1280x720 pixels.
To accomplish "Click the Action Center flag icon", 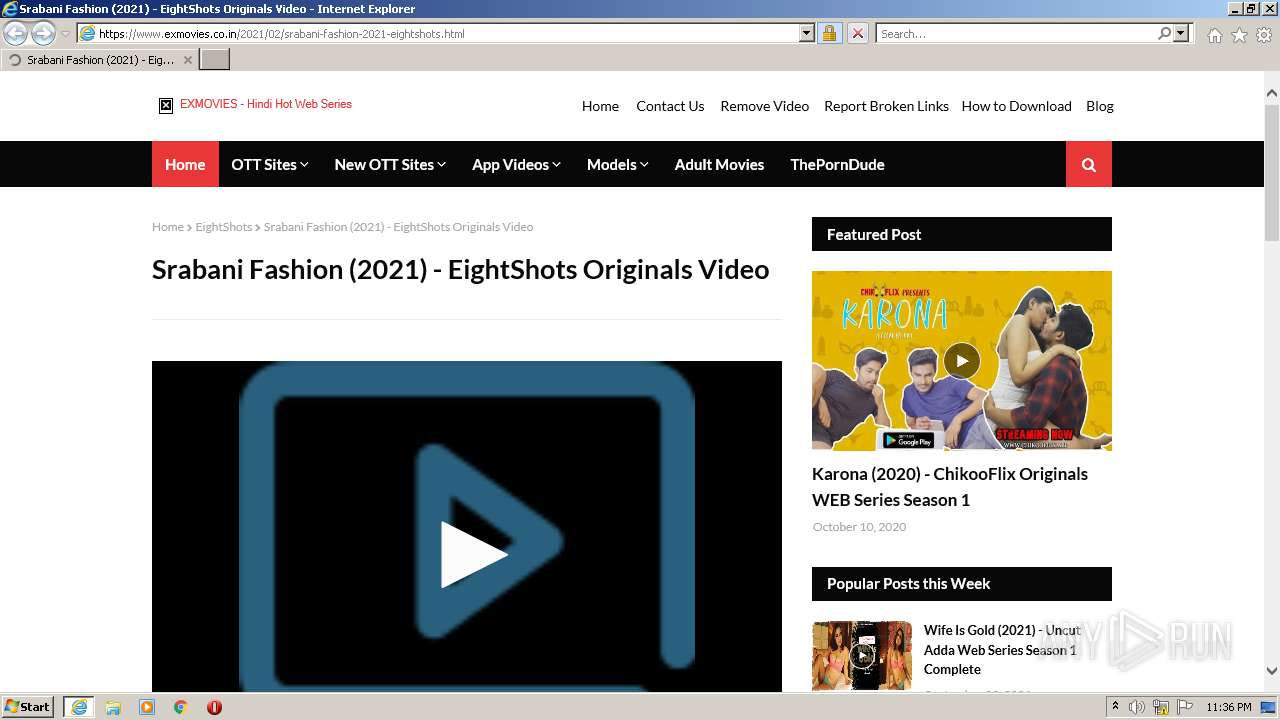I will [x=1184, y=707].
